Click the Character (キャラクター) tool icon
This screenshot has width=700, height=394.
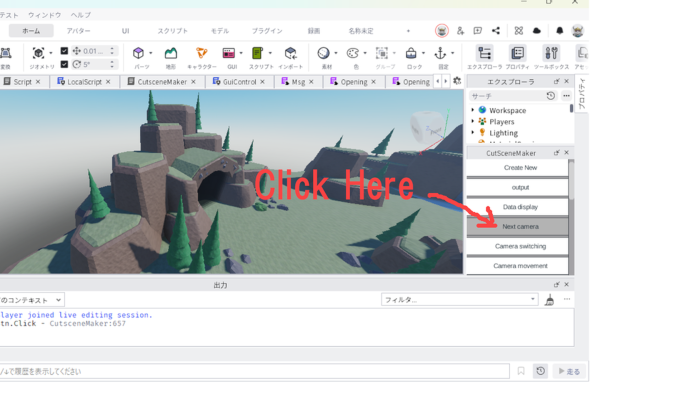pyautogui.click(x=202, y=53)
